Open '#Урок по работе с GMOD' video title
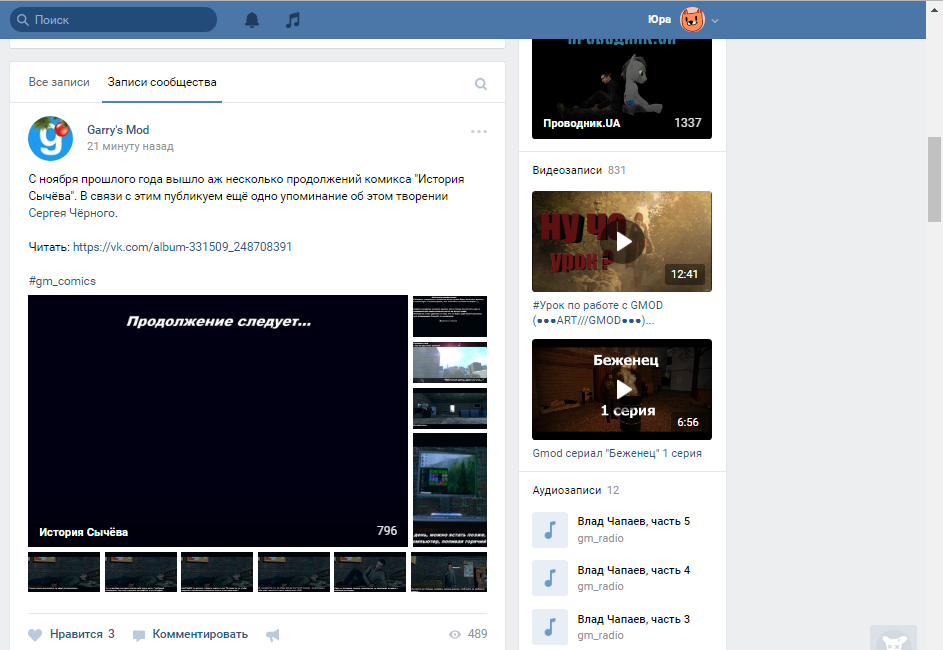The height and width of the screenshot is (650, 943). coord(598,313)
